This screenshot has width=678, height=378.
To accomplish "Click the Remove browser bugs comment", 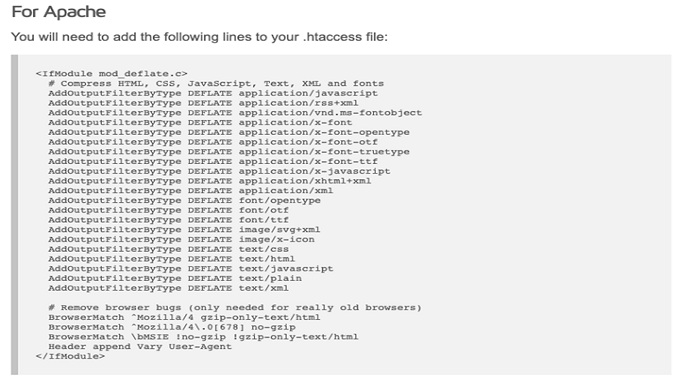I will (235, 308).
